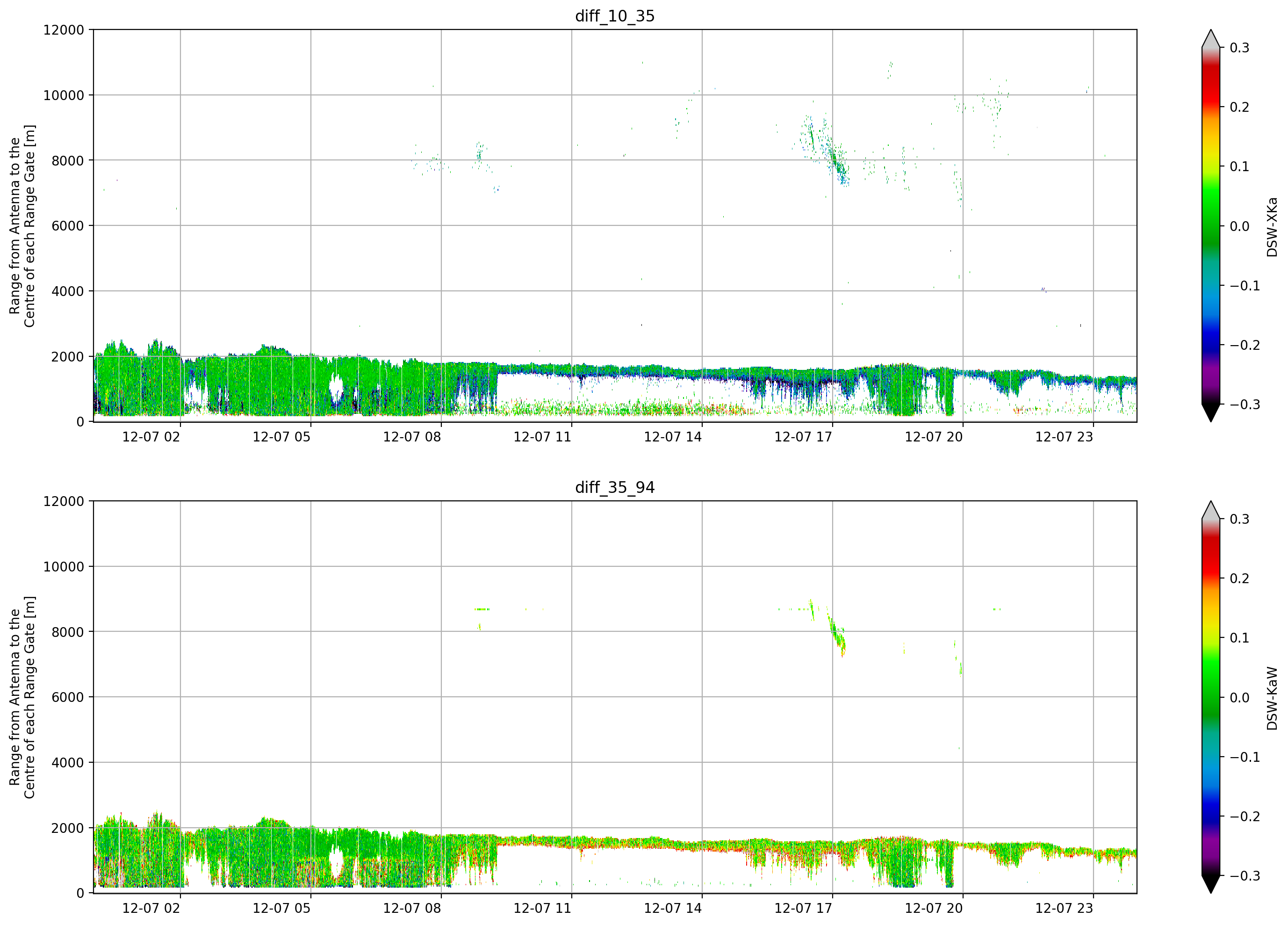Click the DSW-KaW colorbar gradient

point(1211,697)
